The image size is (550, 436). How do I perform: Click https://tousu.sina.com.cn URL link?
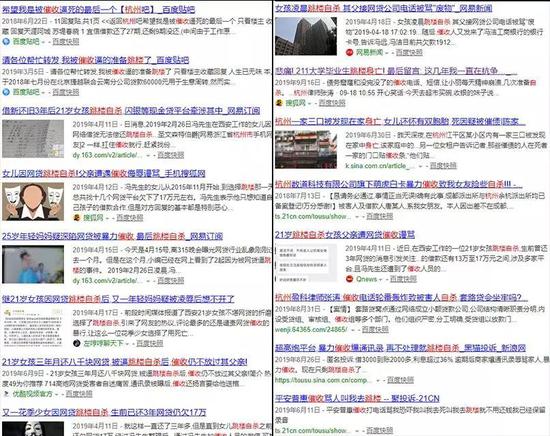point(322,380)
